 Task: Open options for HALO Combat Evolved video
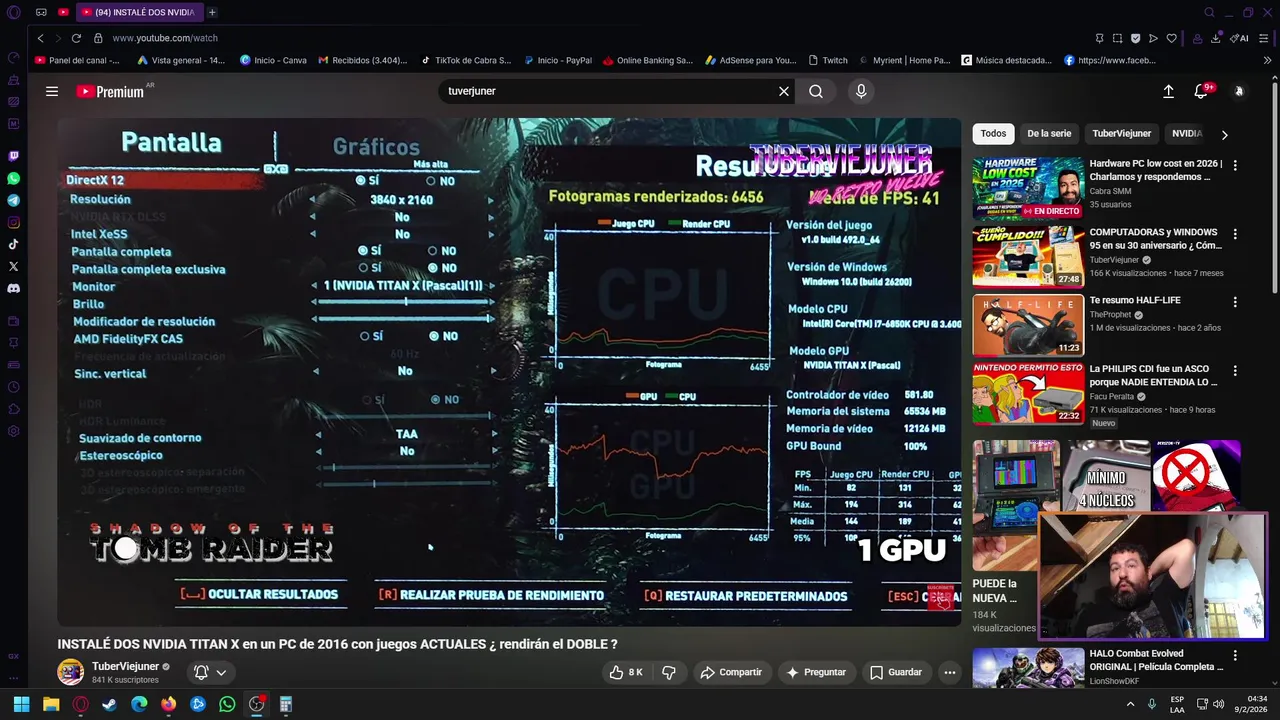pos(1235,655)
